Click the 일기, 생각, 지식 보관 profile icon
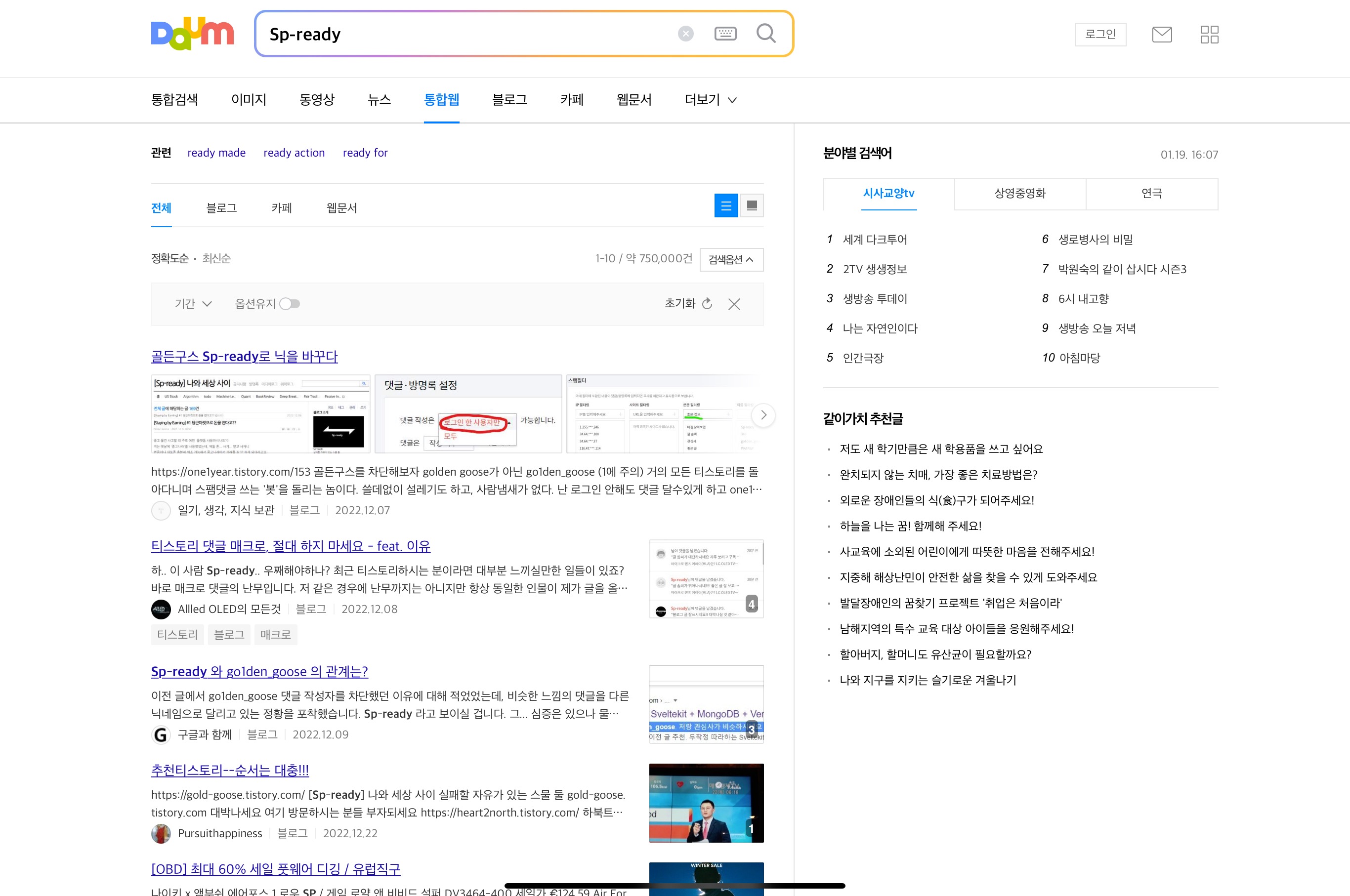Viewport: 1350px width, 896px height. [x=161, y=510]
